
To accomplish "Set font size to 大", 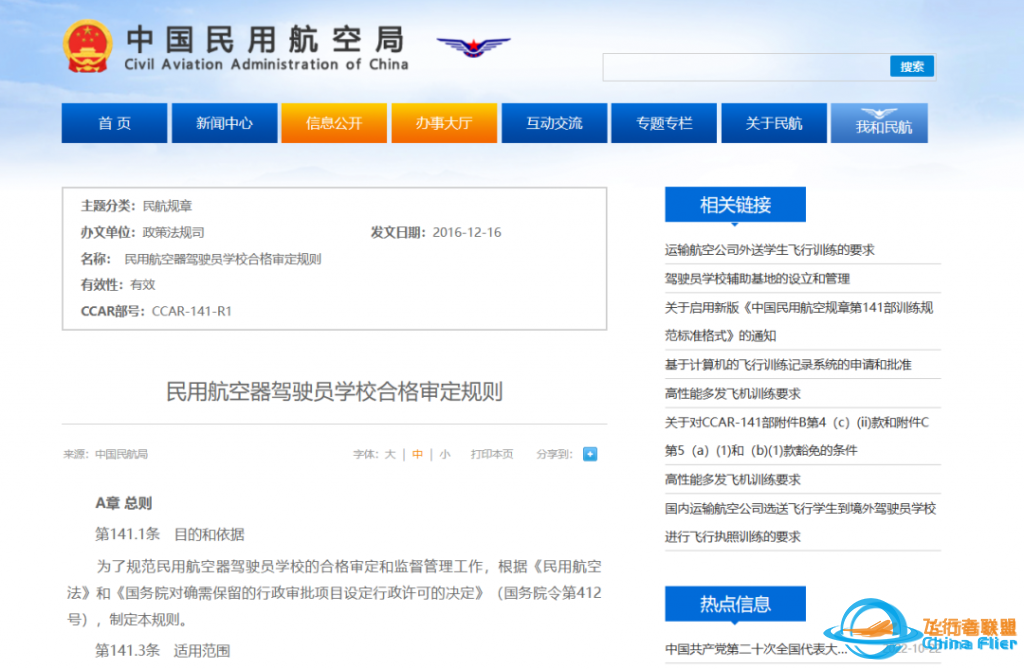I will click(x=391, y=454).
